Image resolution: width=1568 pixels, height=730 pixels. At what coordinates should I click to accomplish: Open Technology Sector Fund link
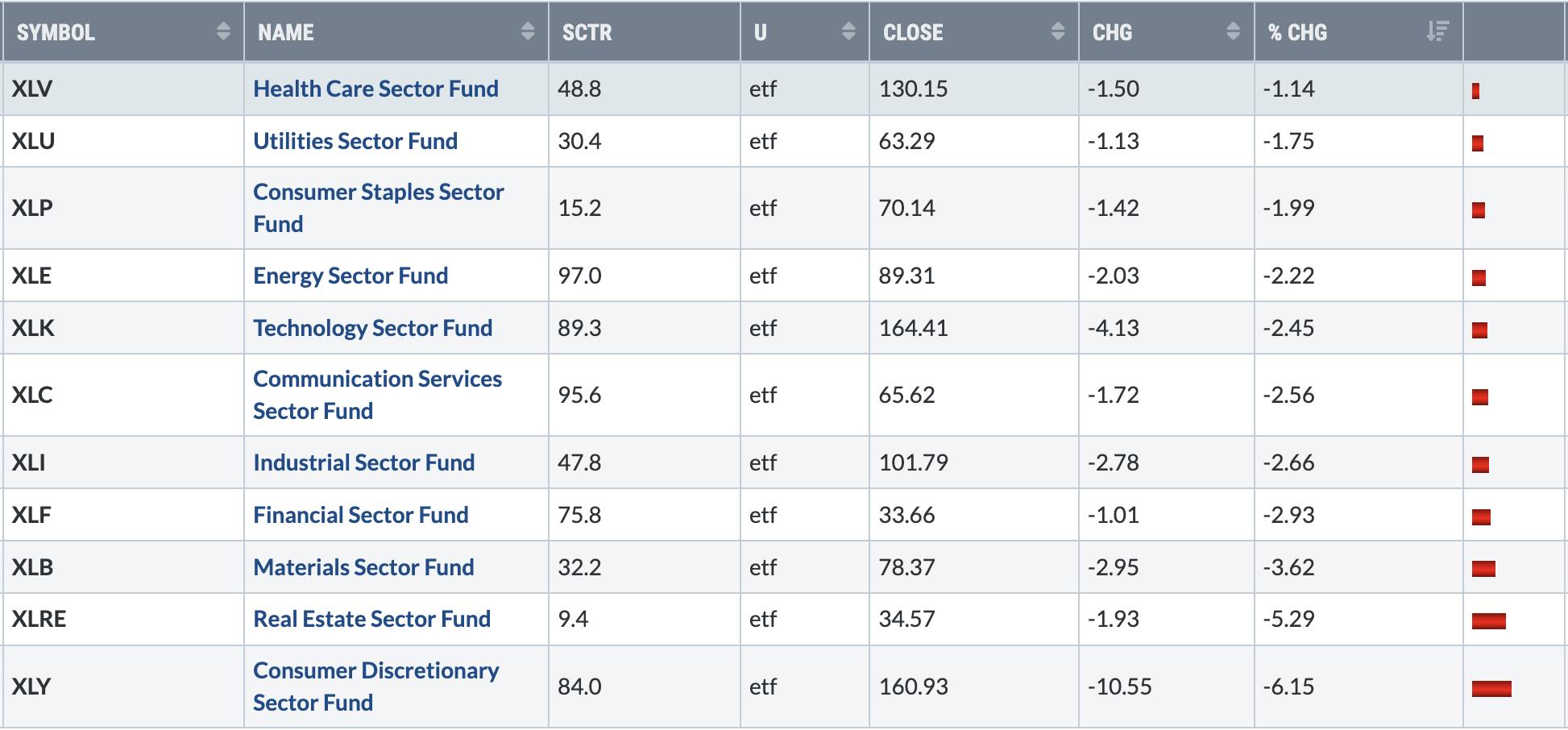[372, 328]
